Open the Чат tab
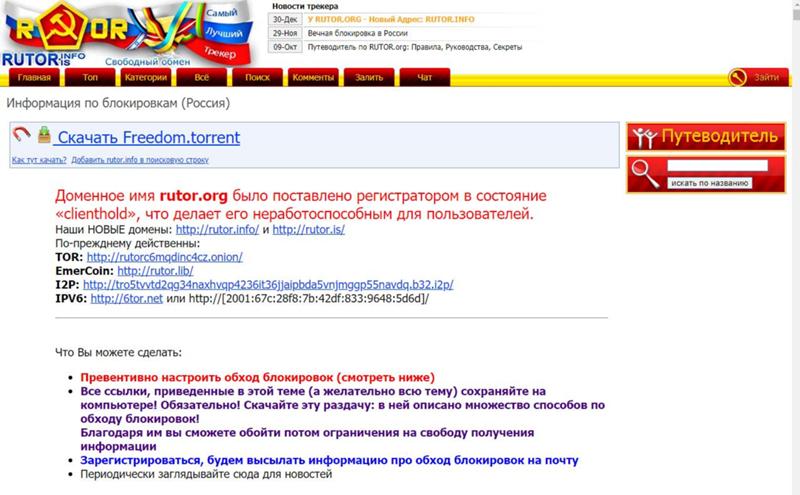 (x=425, y=77)
